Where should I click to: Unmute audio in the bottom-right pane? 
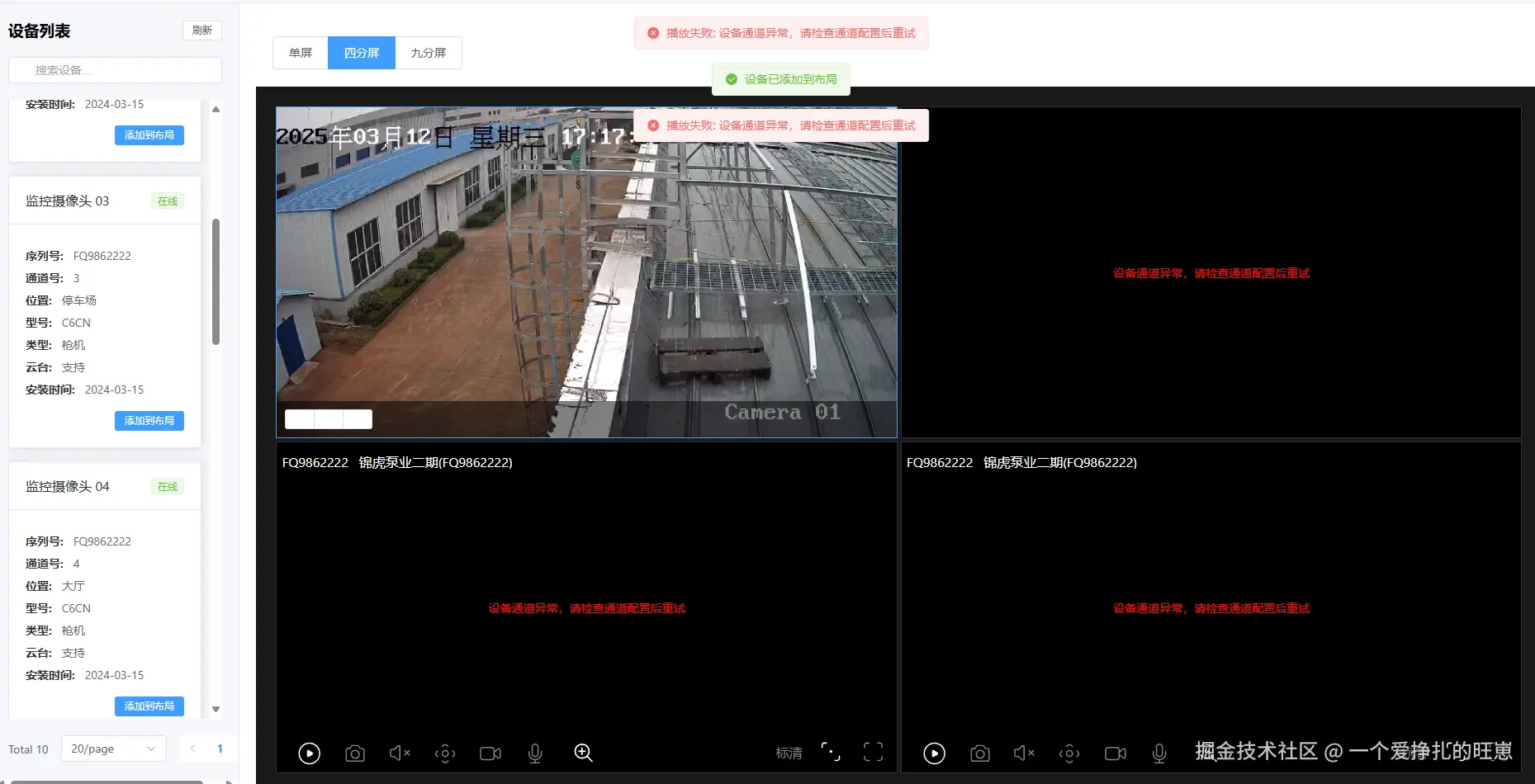[1024, 753]
